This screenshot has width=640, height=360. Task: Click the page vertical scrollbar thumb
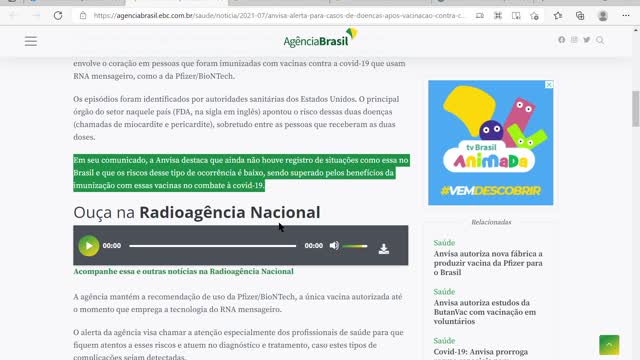[x=636, y=109]
